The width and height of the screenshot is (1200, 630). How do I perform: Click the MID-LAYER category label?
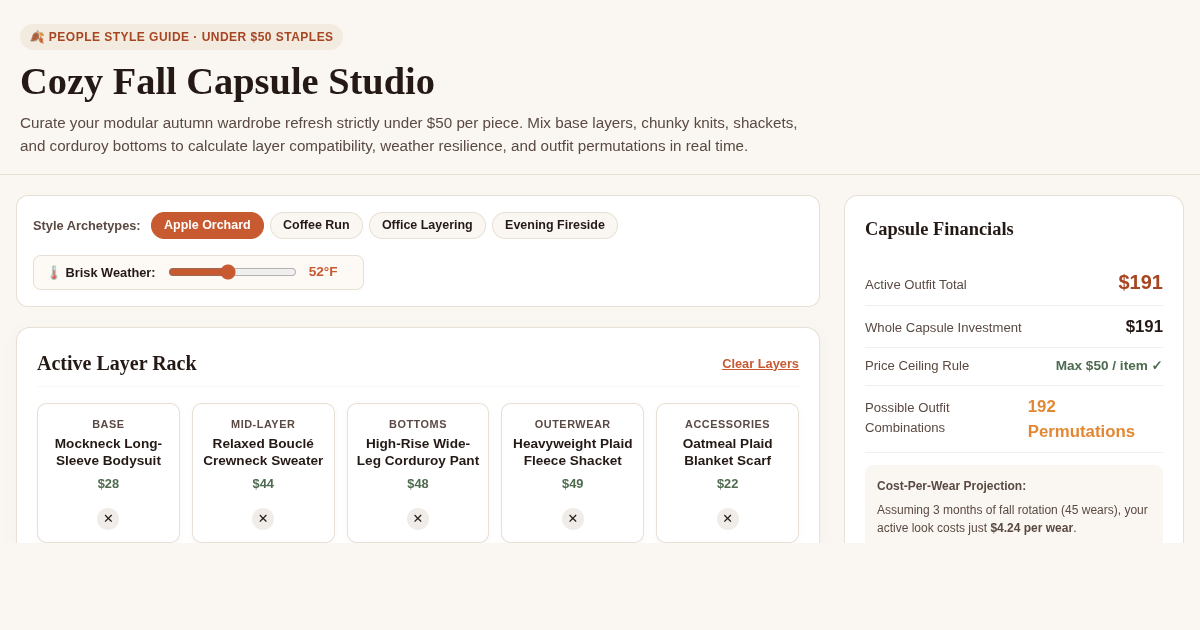263,424
